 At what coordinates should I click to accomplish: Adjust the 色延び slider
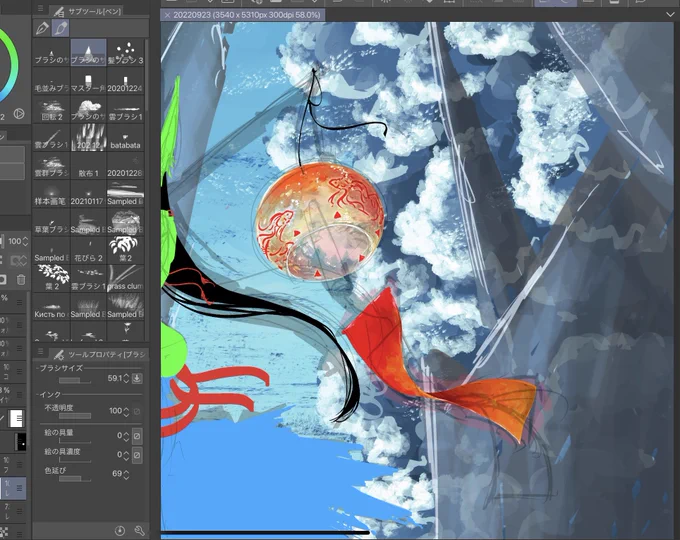[75, 478]
